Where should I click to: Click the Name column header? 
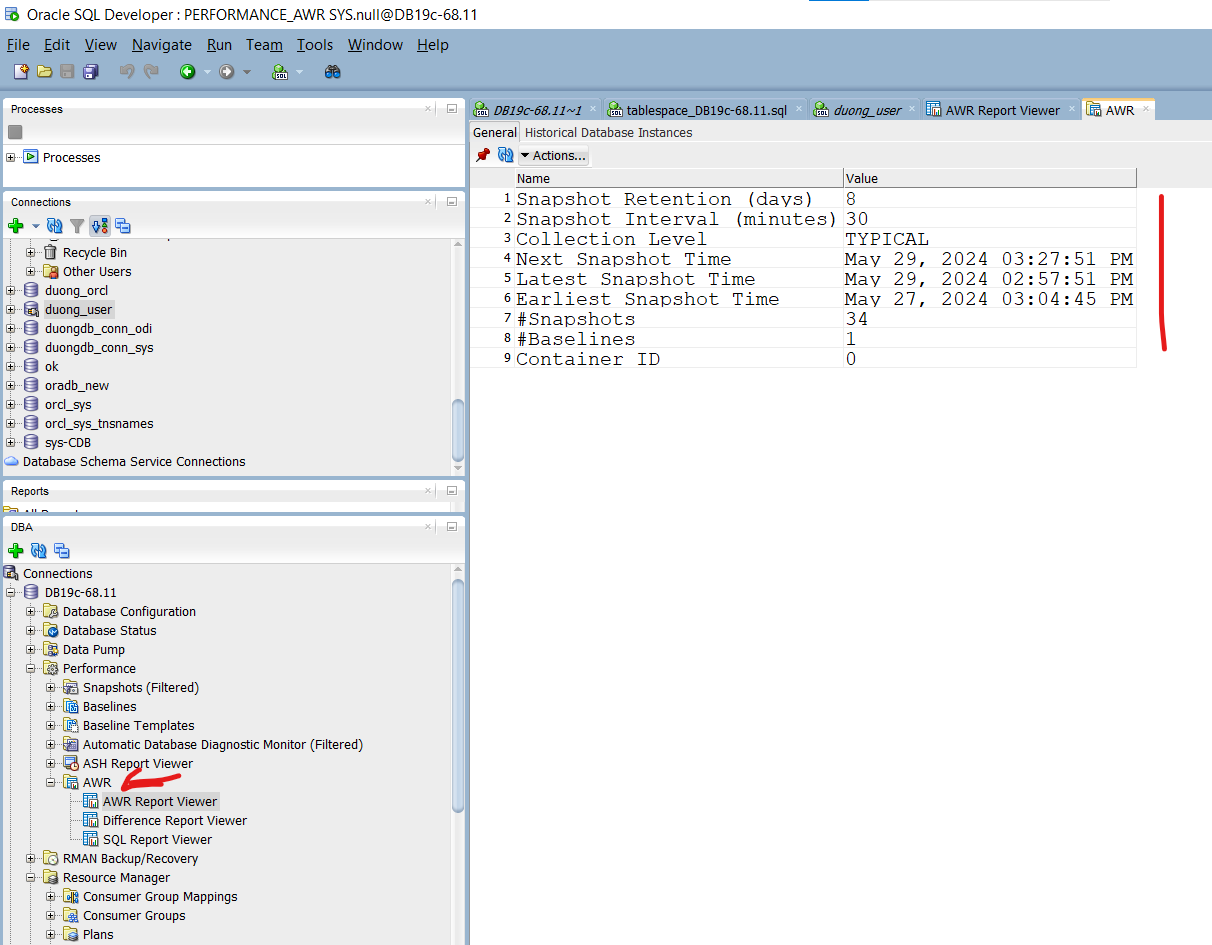pyautogui.click(x=679, y=179)
